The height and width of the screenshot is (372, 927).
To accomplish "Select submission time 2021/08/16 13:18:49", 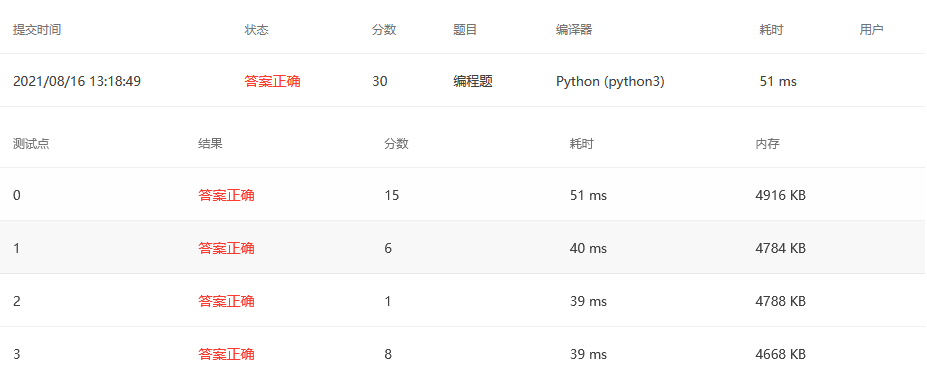I will coord(77,82).
